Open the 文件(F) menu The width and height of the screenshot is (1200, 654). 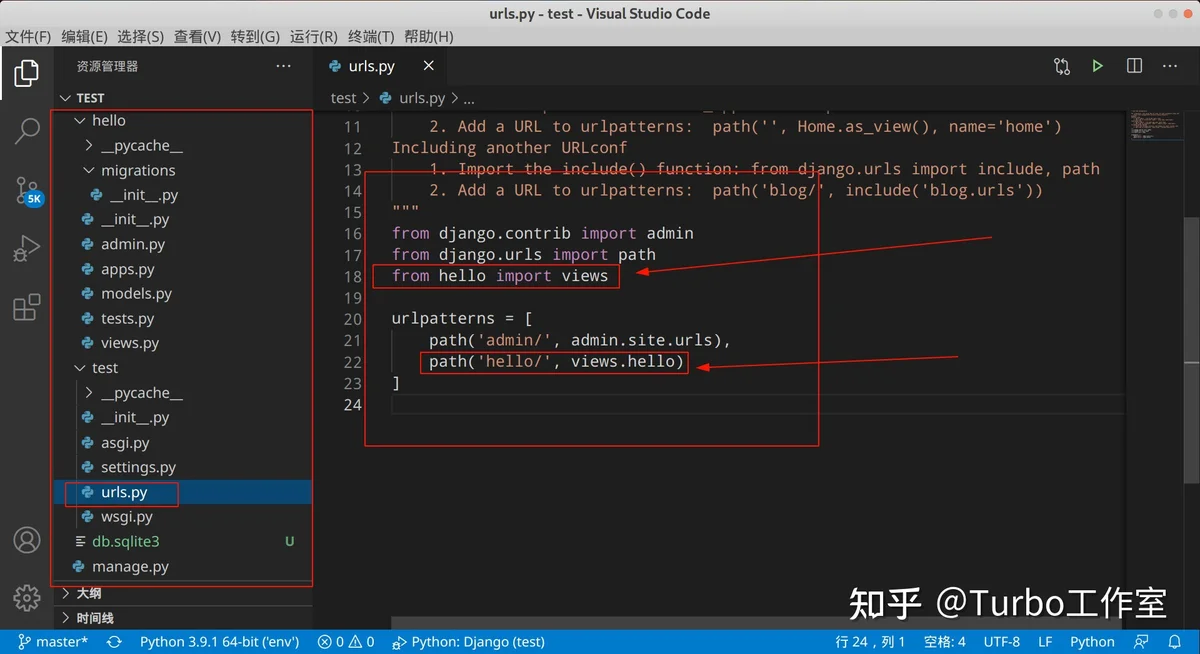click(x=28, y=36)
